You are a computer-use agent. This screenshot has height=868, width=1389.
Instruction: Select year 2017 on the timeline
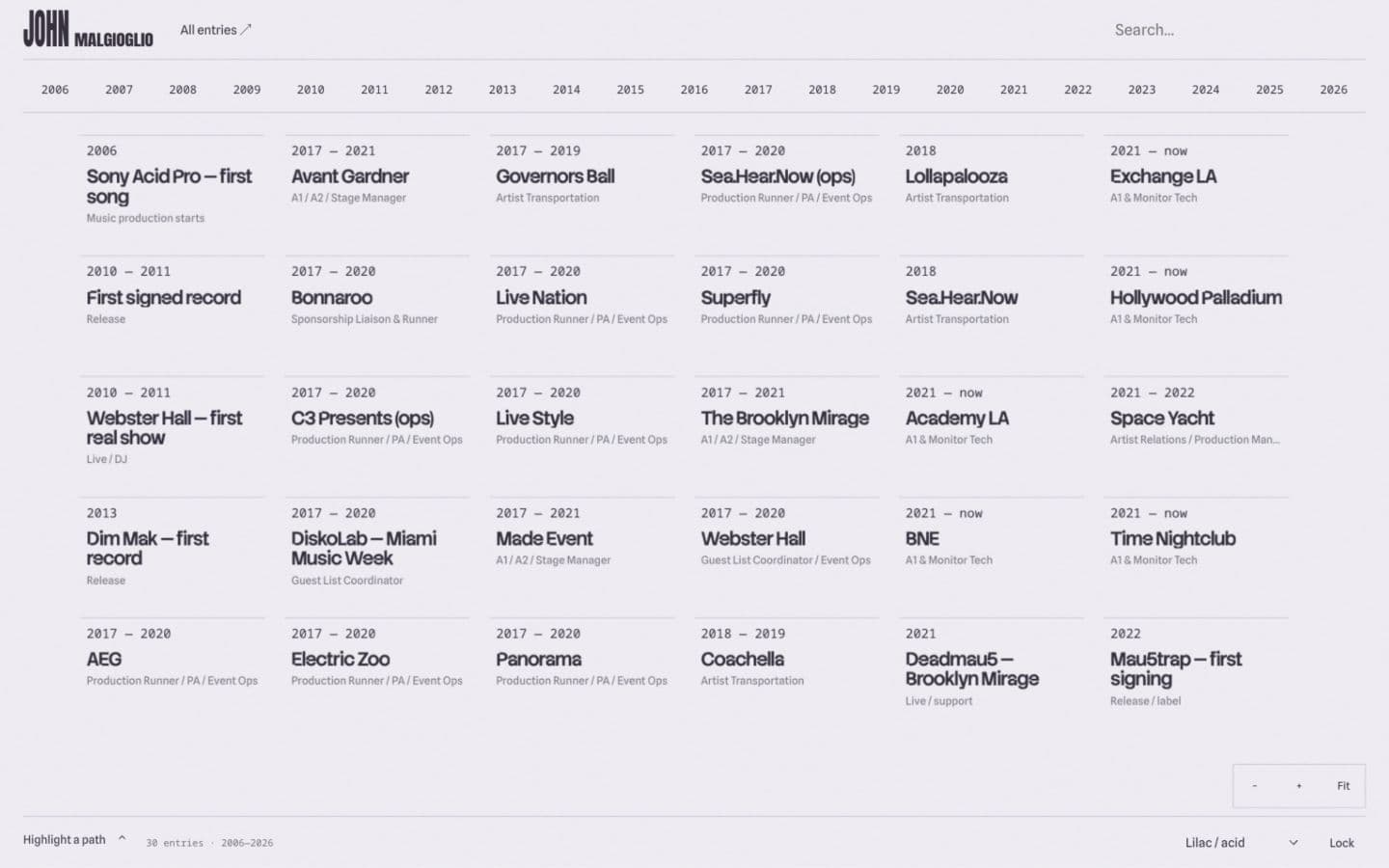[758, 90]
